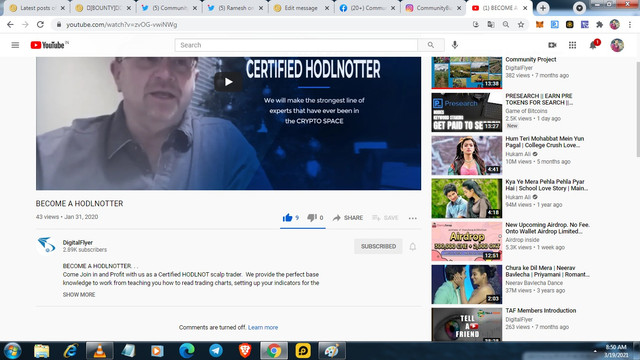Click the page vertical scrollbar
The image size is (640, 360).
637,109
